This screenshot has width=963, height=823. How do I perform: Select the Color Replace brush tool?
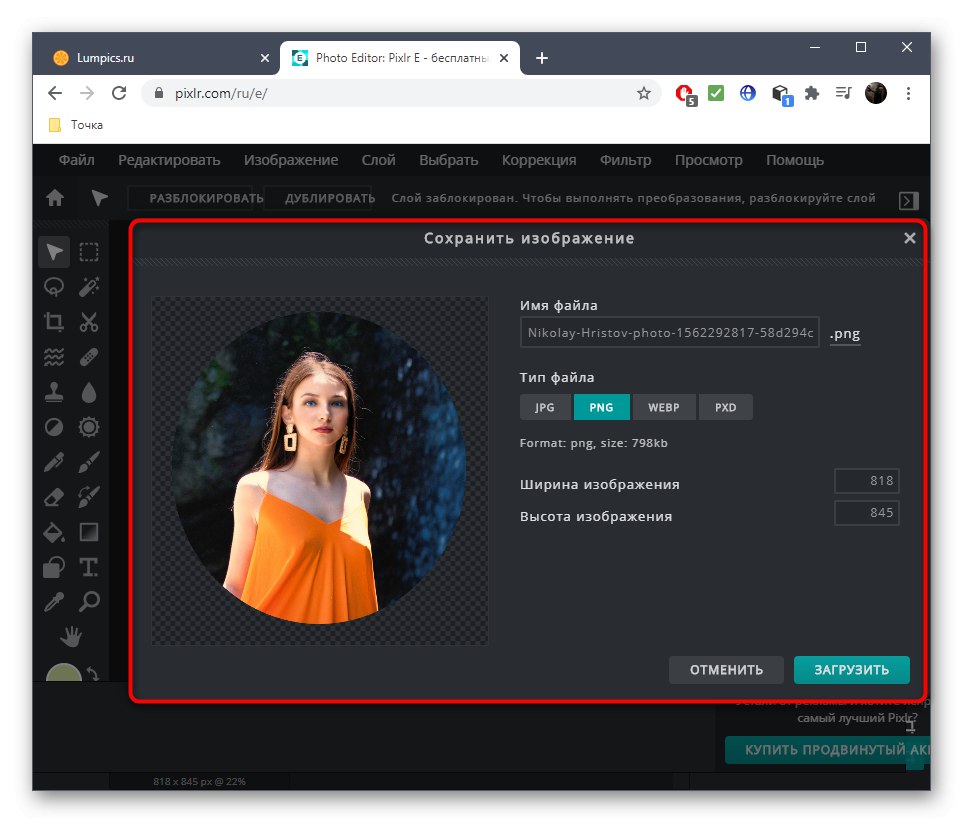[89, 497]
